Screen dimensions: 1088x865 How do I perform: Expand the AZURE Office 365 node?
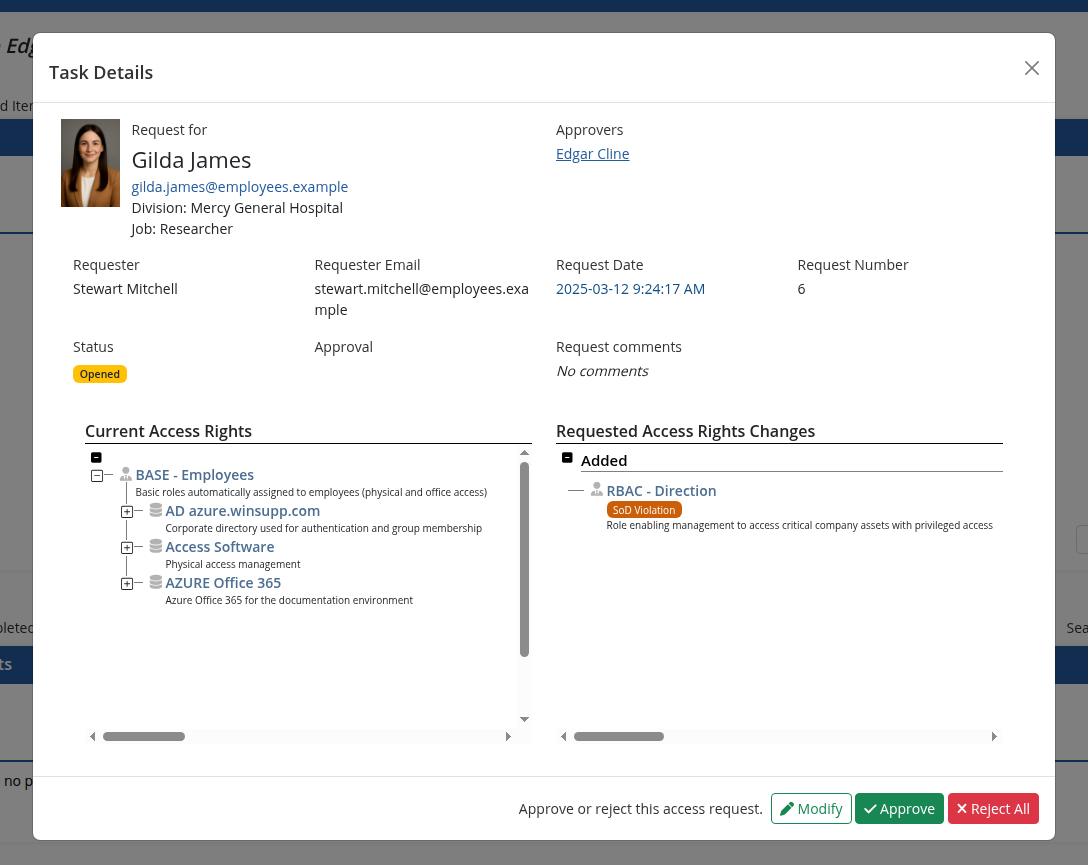127,584
